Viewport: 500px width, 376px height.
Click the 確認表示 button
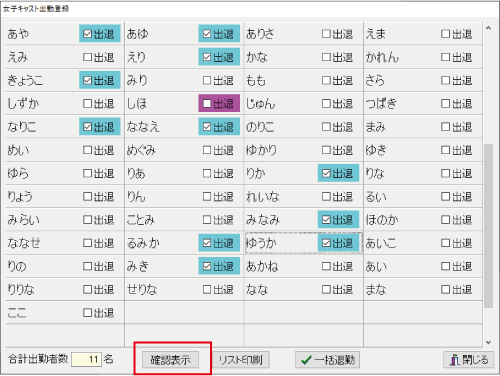(x=170, y=360)
